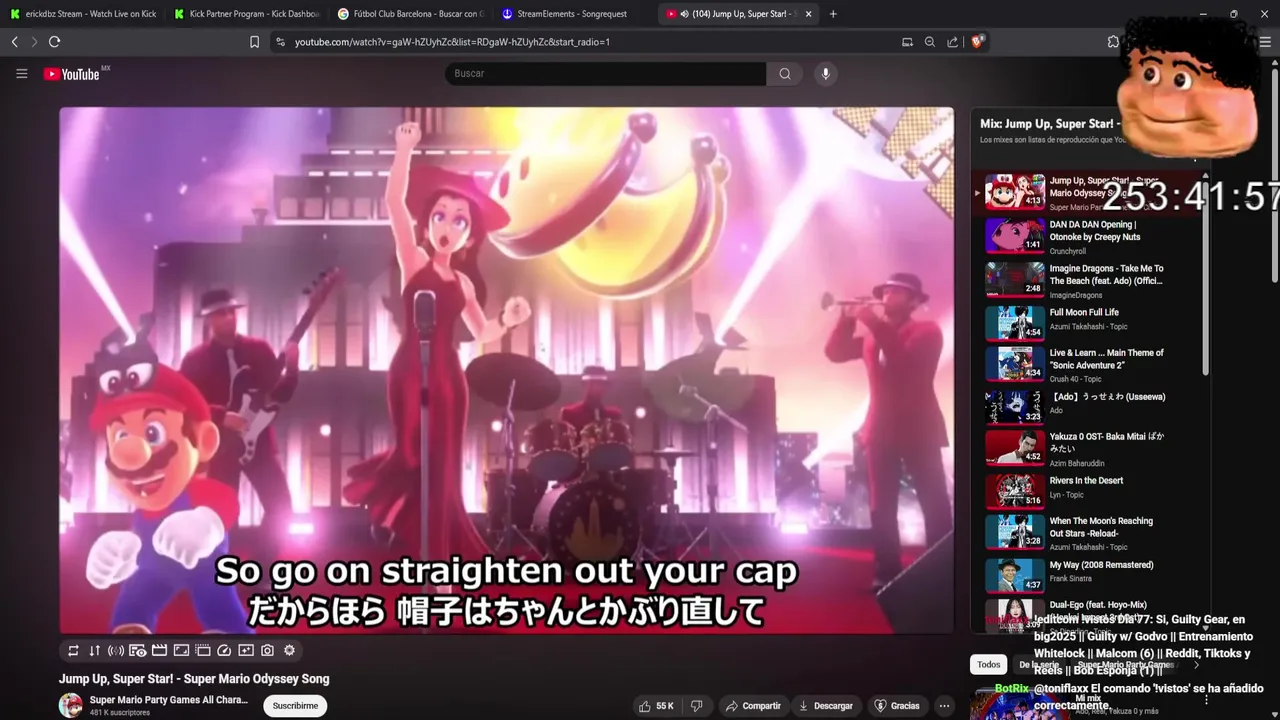1280x720 pixels.
Task: Open the YouTube hamburger guide menu
Action: [21, 73]
